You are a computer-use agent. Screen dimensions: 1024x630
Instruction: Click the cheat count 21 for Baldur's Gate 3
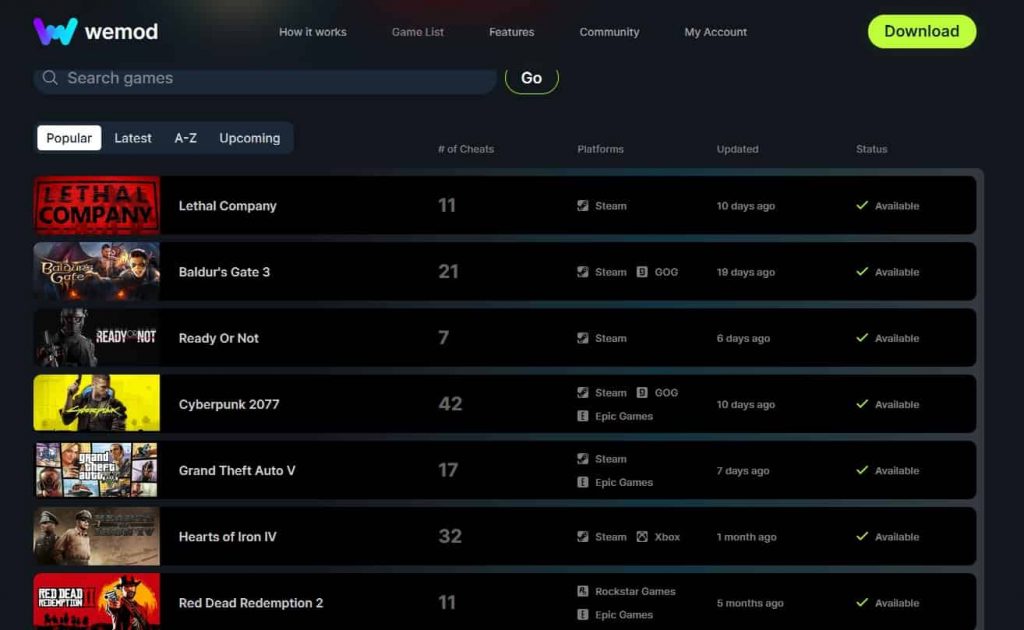tap(448, 272)
